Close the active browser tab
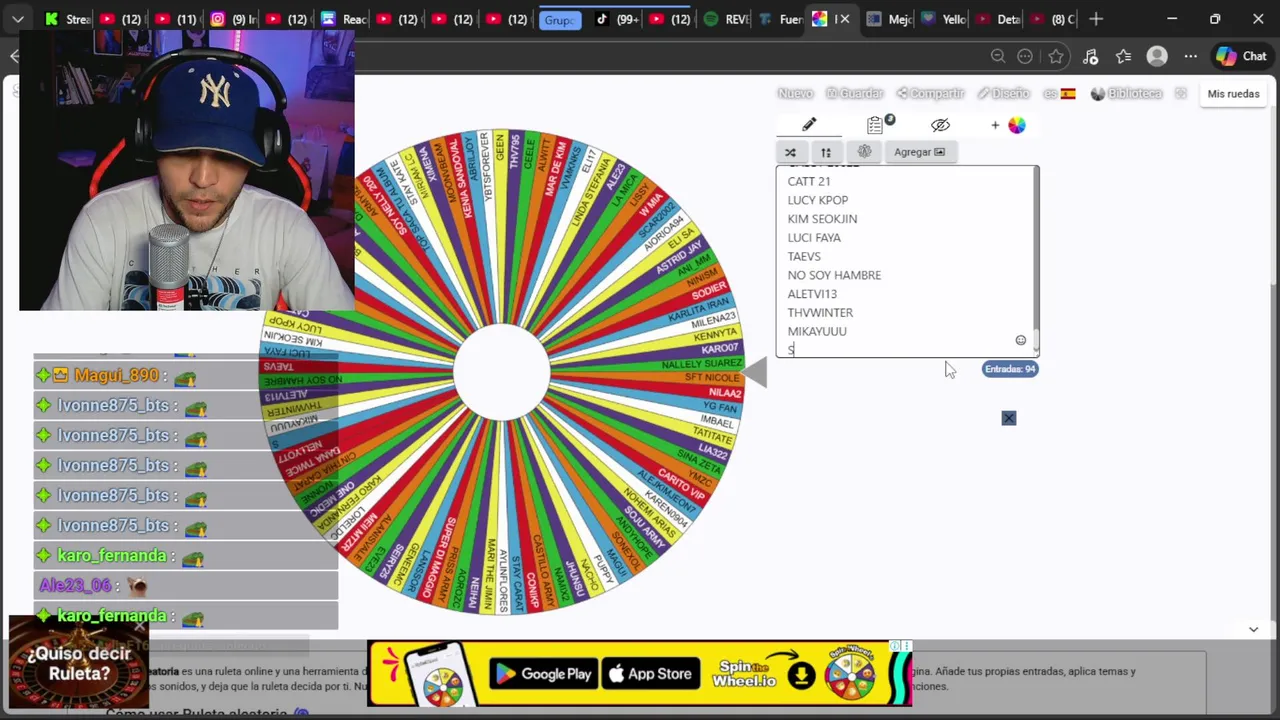Viewport: 1280px width, 720px height. coord(844,19)
